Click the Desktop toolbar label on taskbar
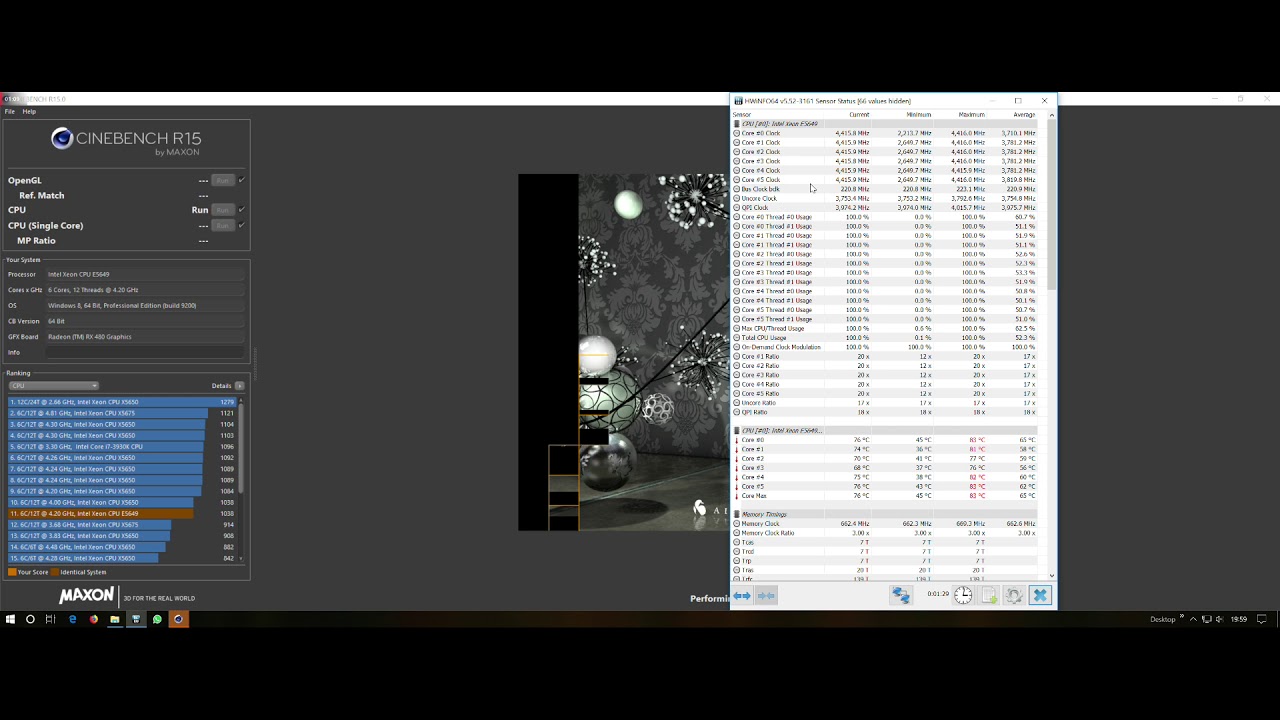The height and width of the screenshot is (720, 1280). (1163, 619)
